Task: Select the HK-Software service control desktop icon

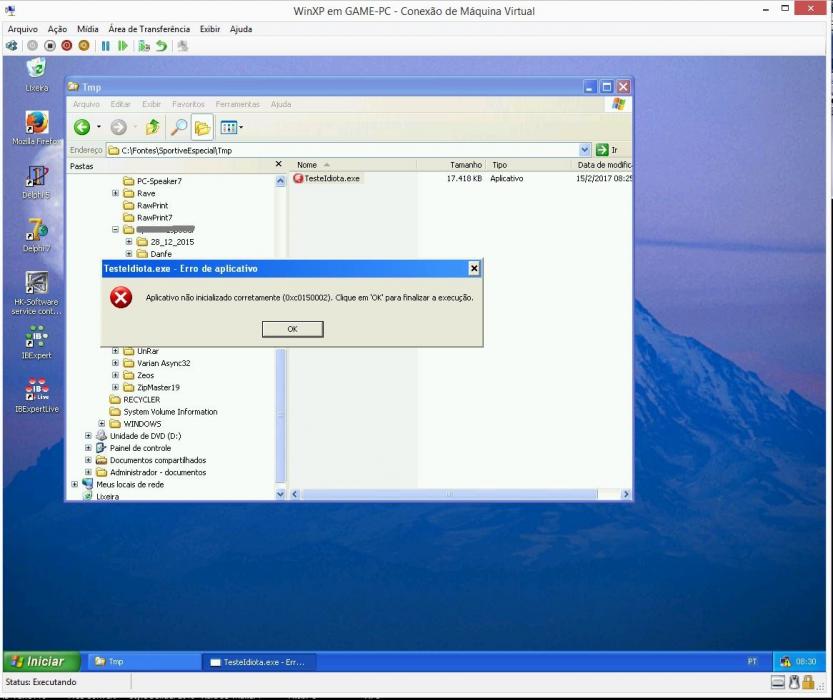Action: click(37, 294)
